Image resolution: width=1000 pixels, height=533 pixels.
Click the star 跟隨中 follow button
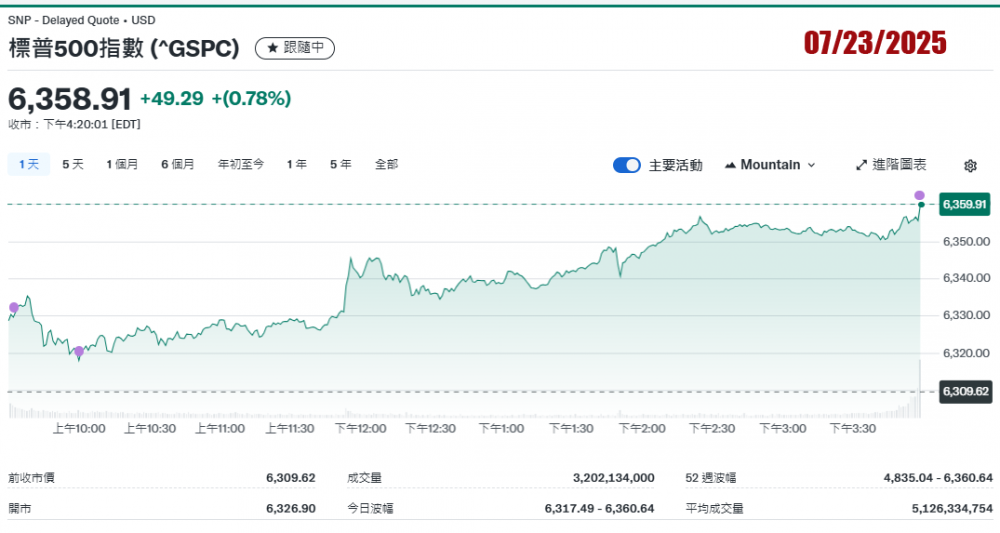295,48
